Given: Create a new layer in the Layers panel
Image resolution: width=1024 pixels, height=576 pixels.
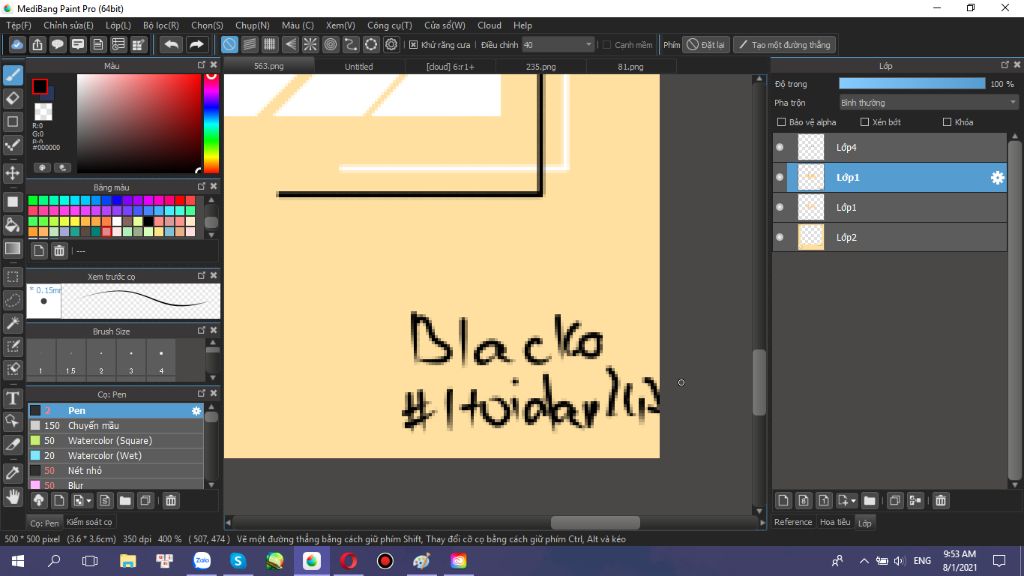Looking at the screenshot, I should click(x=783, y=500).
